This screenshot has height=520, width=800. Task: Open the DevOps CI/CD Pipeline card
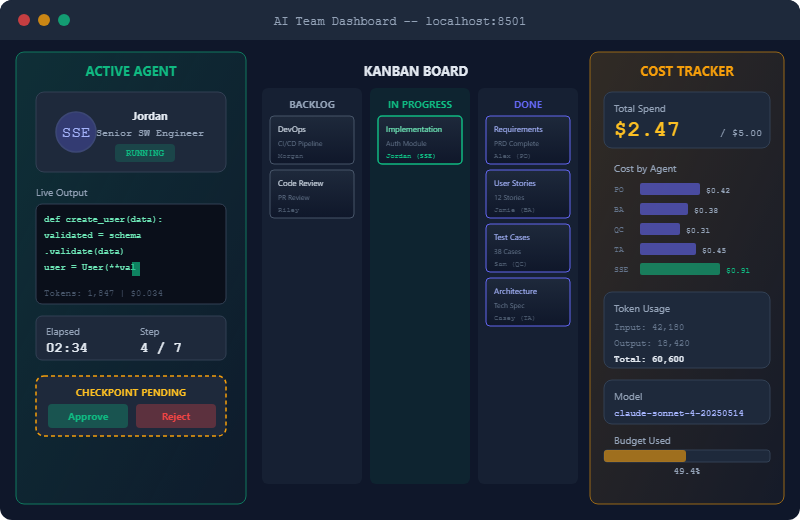click(312, 140)
